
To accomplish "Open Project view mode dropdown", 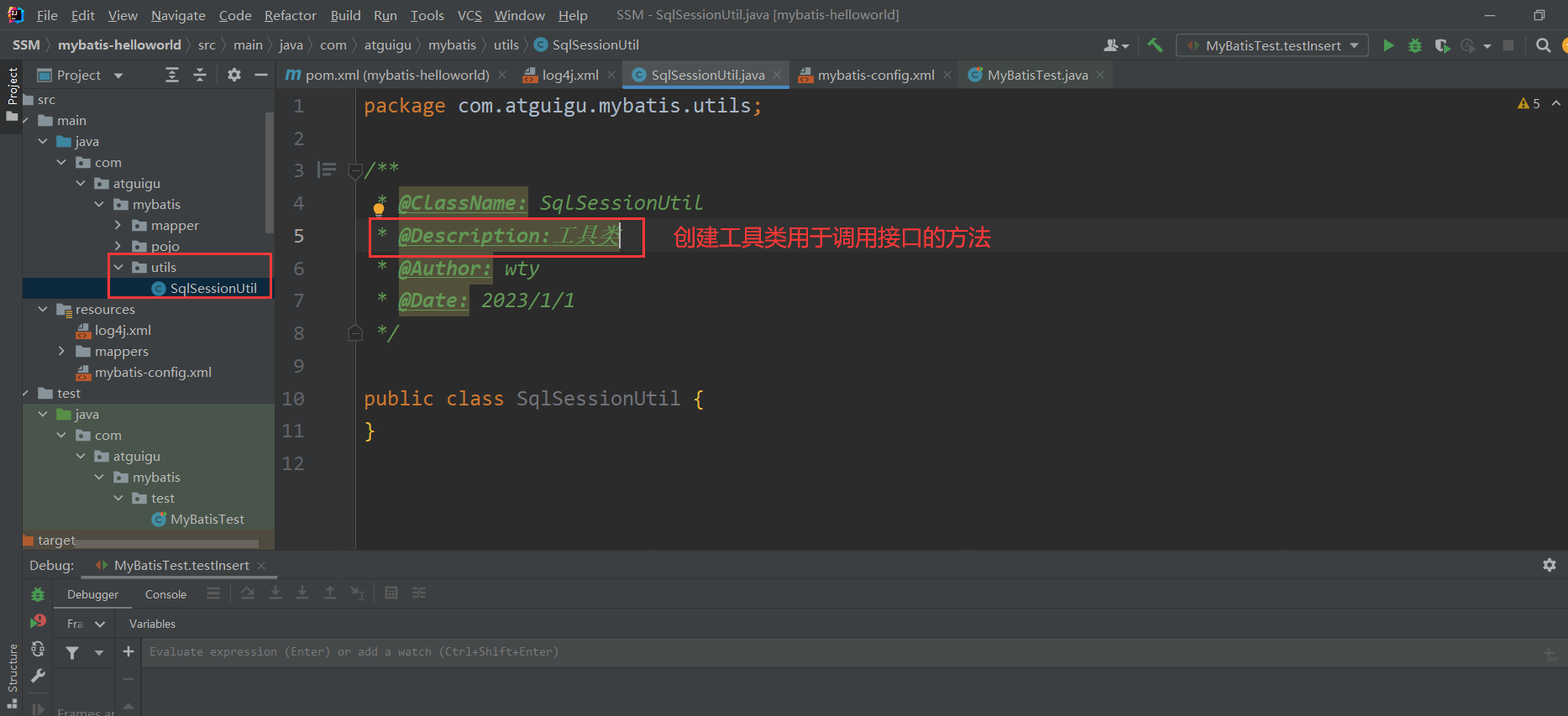I will (x=118, y=76).
